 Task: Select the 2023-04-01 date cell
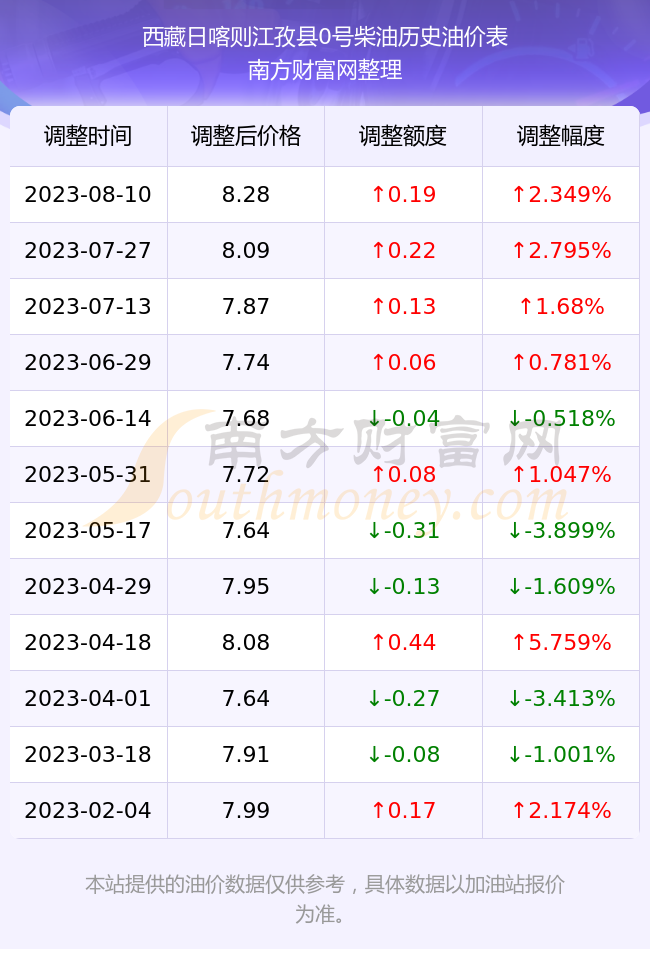coord(88,698)
